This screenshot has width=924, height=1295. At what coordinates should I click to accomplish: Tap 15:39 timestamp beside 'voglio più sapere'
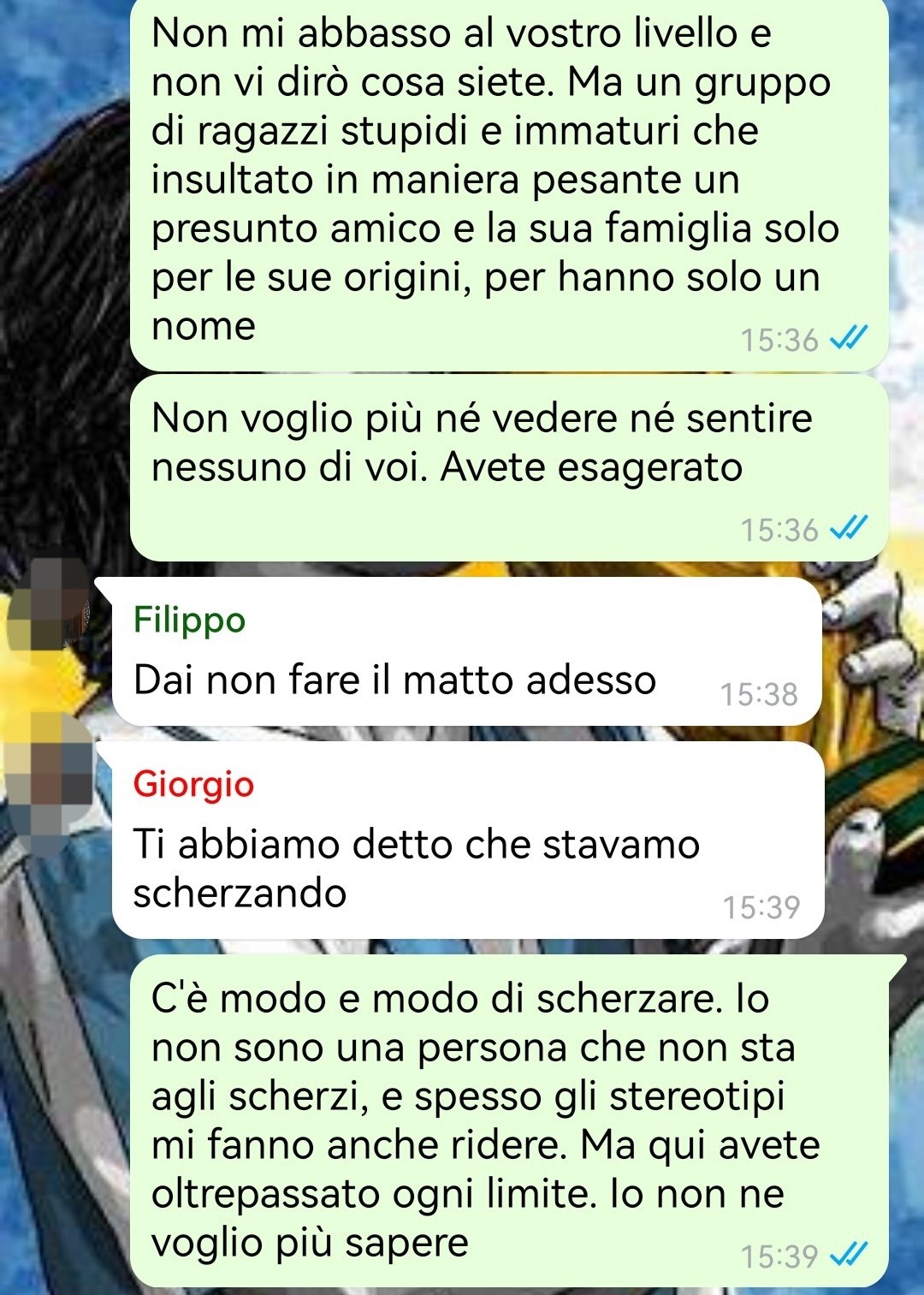point(779,1257)
